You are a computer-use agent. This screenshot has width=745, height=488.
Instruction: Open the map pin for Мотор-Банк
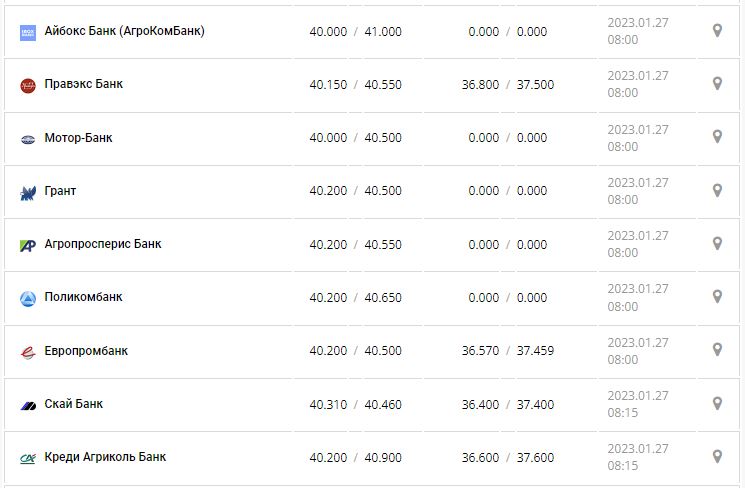[x=717, y=137]
